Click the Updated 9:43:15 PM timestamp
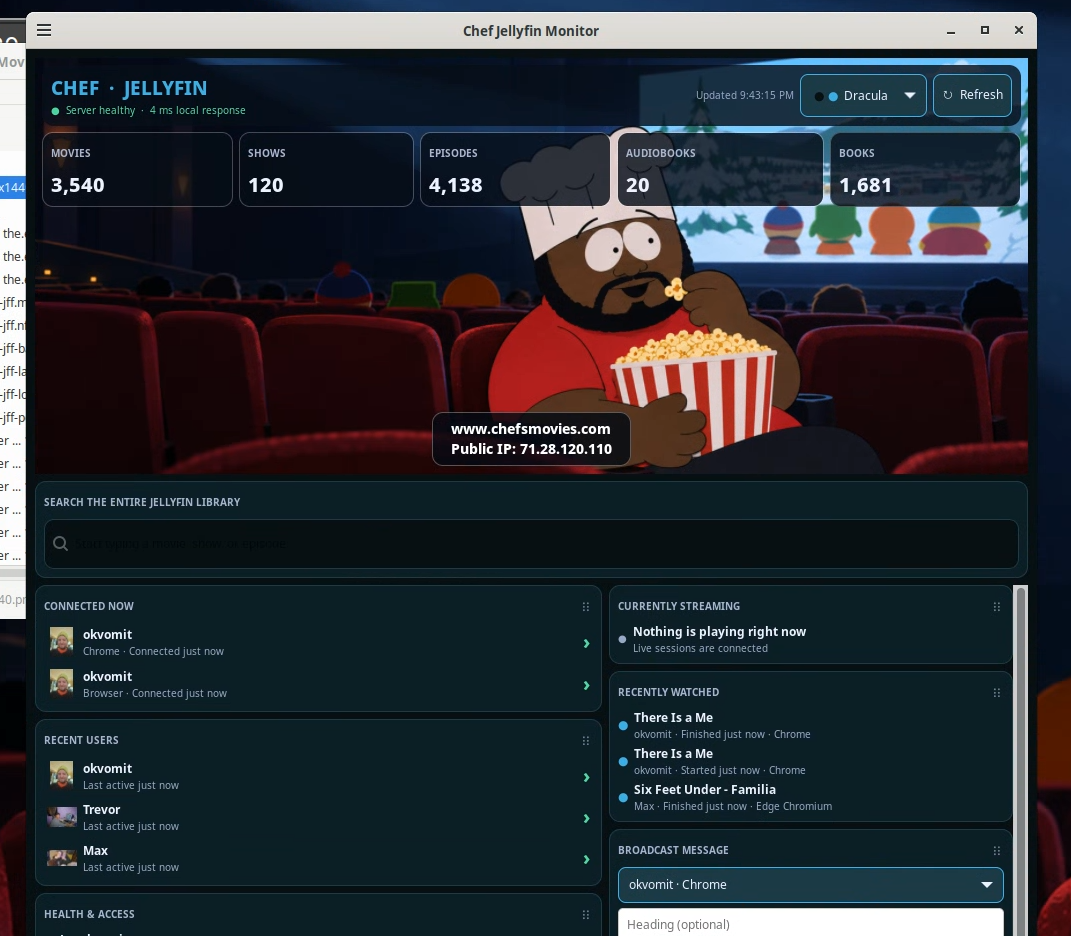Image resolution: width=1071 pixels, height=936 pixels. tap(745, 95)
